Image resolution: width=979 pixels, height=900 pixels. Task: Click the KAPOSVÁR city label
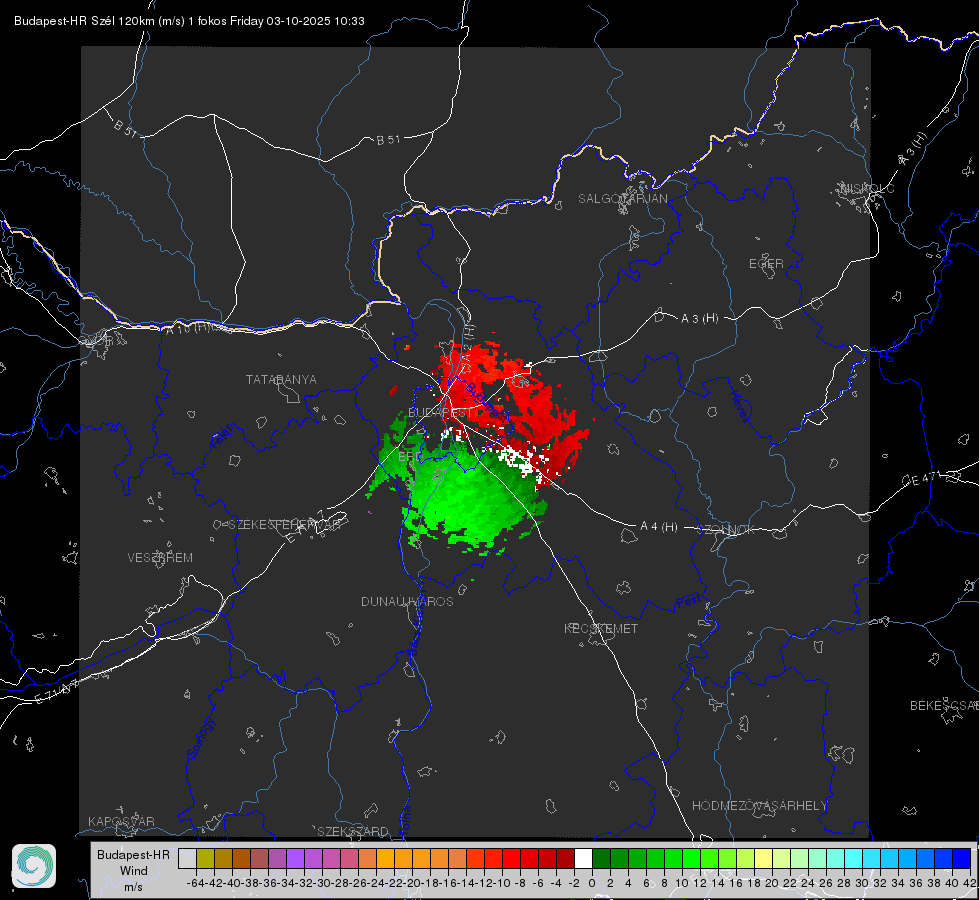121,821
